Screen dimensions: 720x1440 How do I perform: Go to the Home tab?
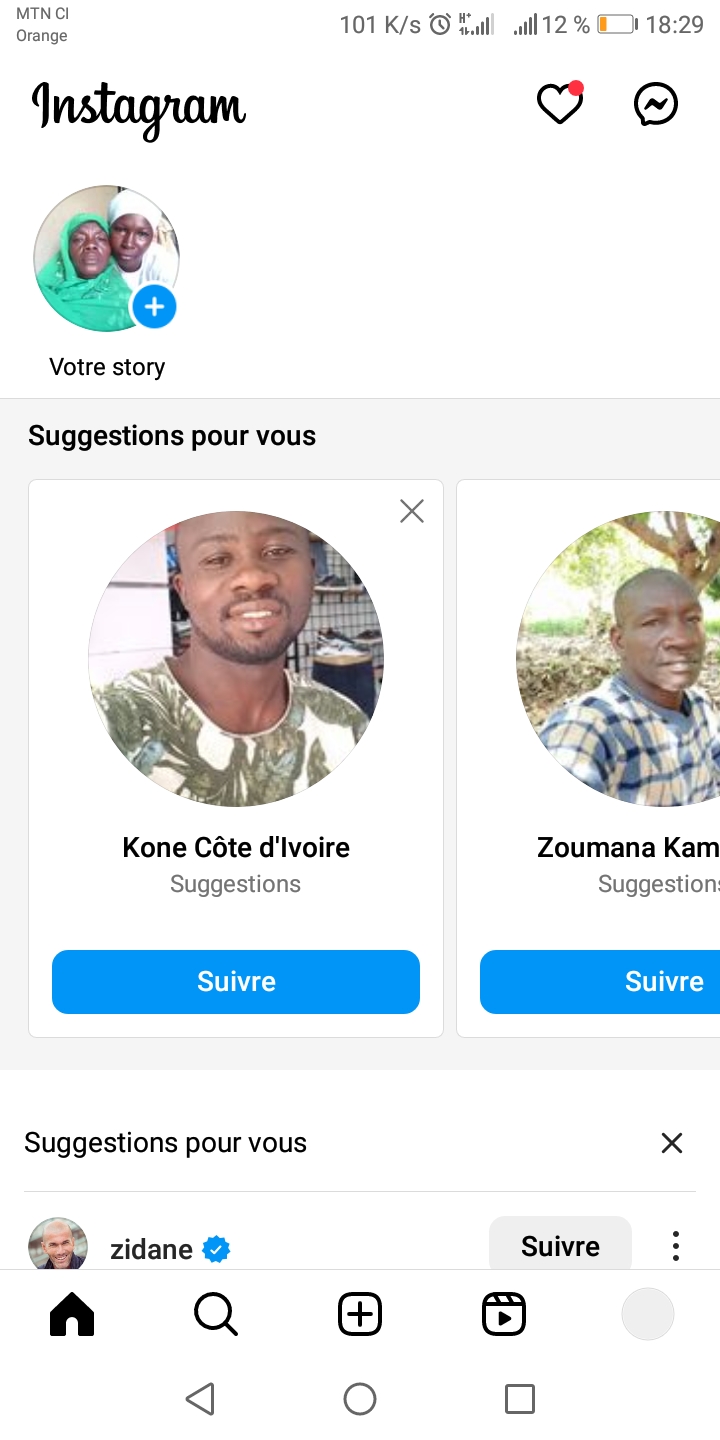(x=72, y=1314)
